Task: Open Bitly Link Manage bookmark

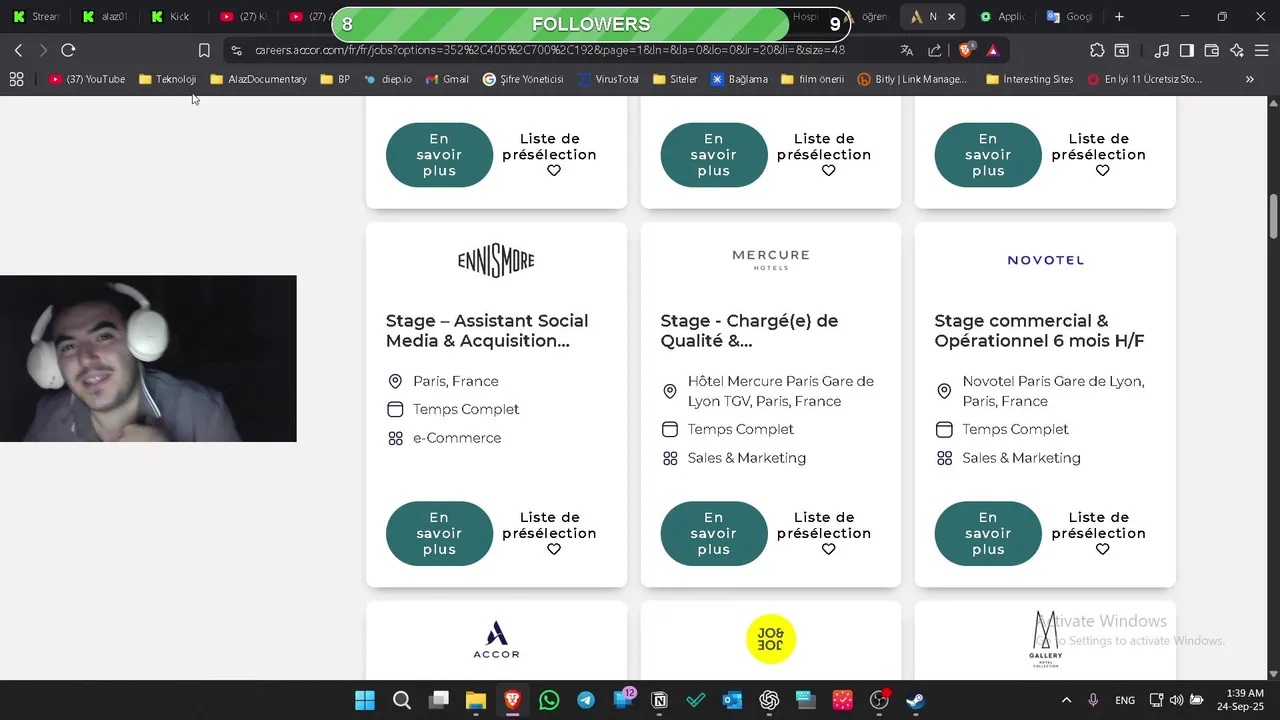Action: tap(912, 79)
